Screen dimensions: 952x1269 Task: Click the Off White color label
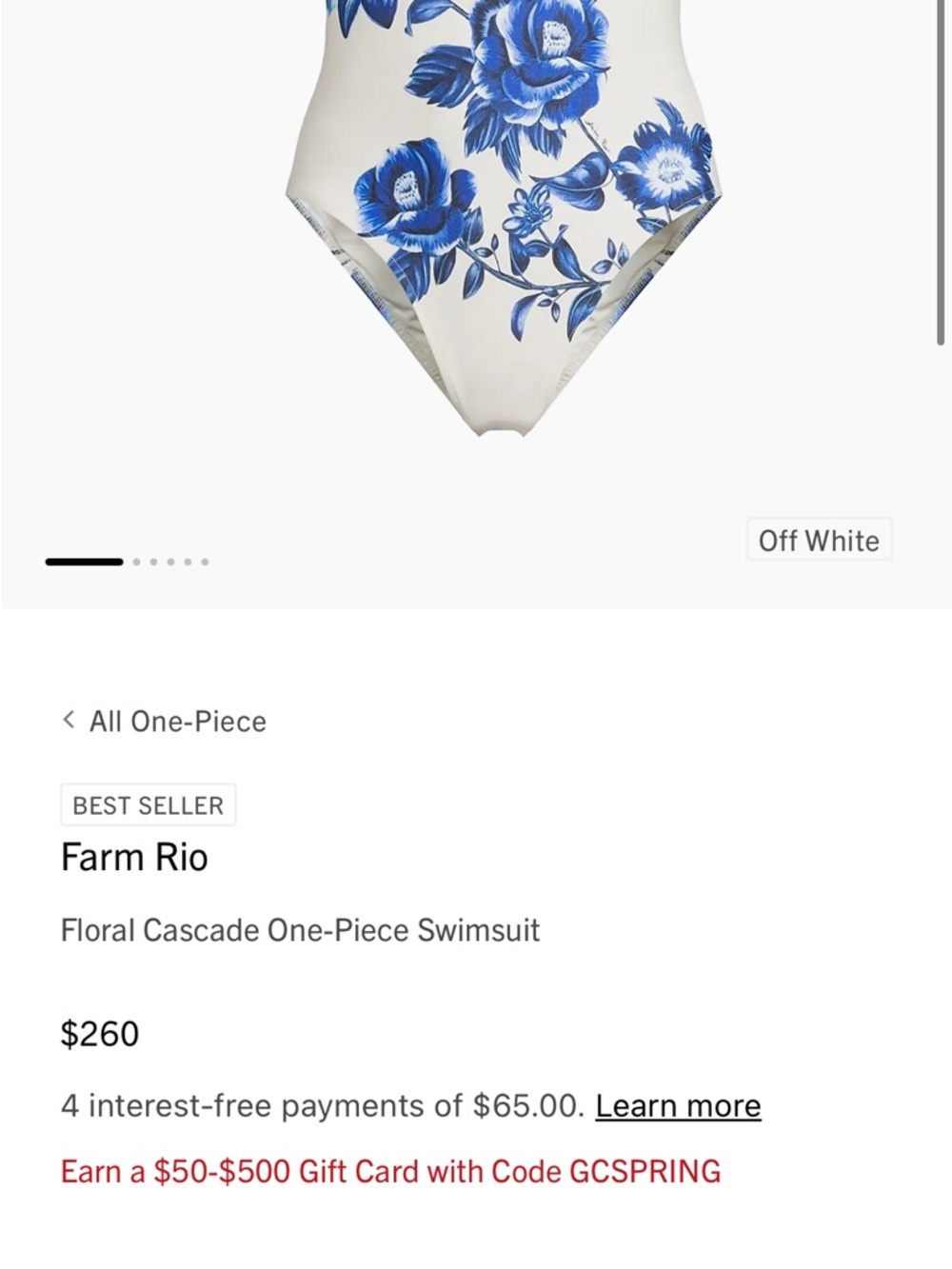click(819, 540)
